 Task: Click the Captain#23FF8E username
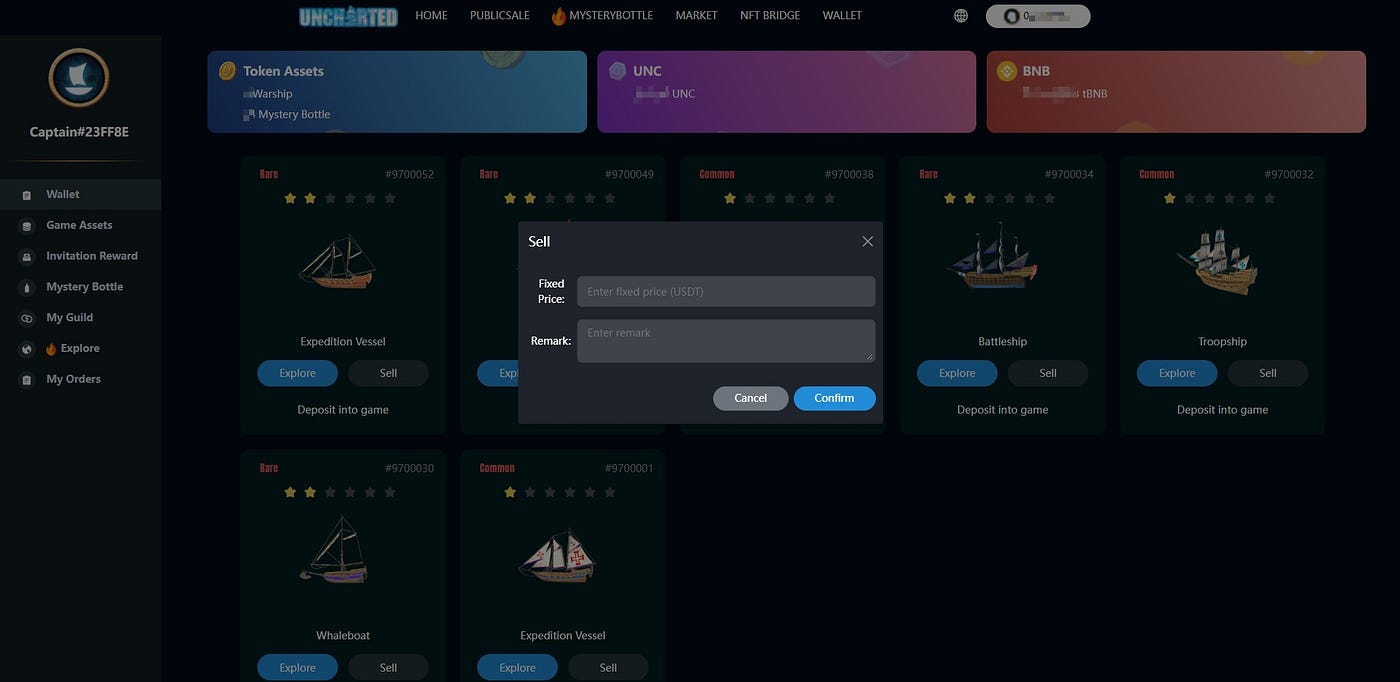click(79, 132)
